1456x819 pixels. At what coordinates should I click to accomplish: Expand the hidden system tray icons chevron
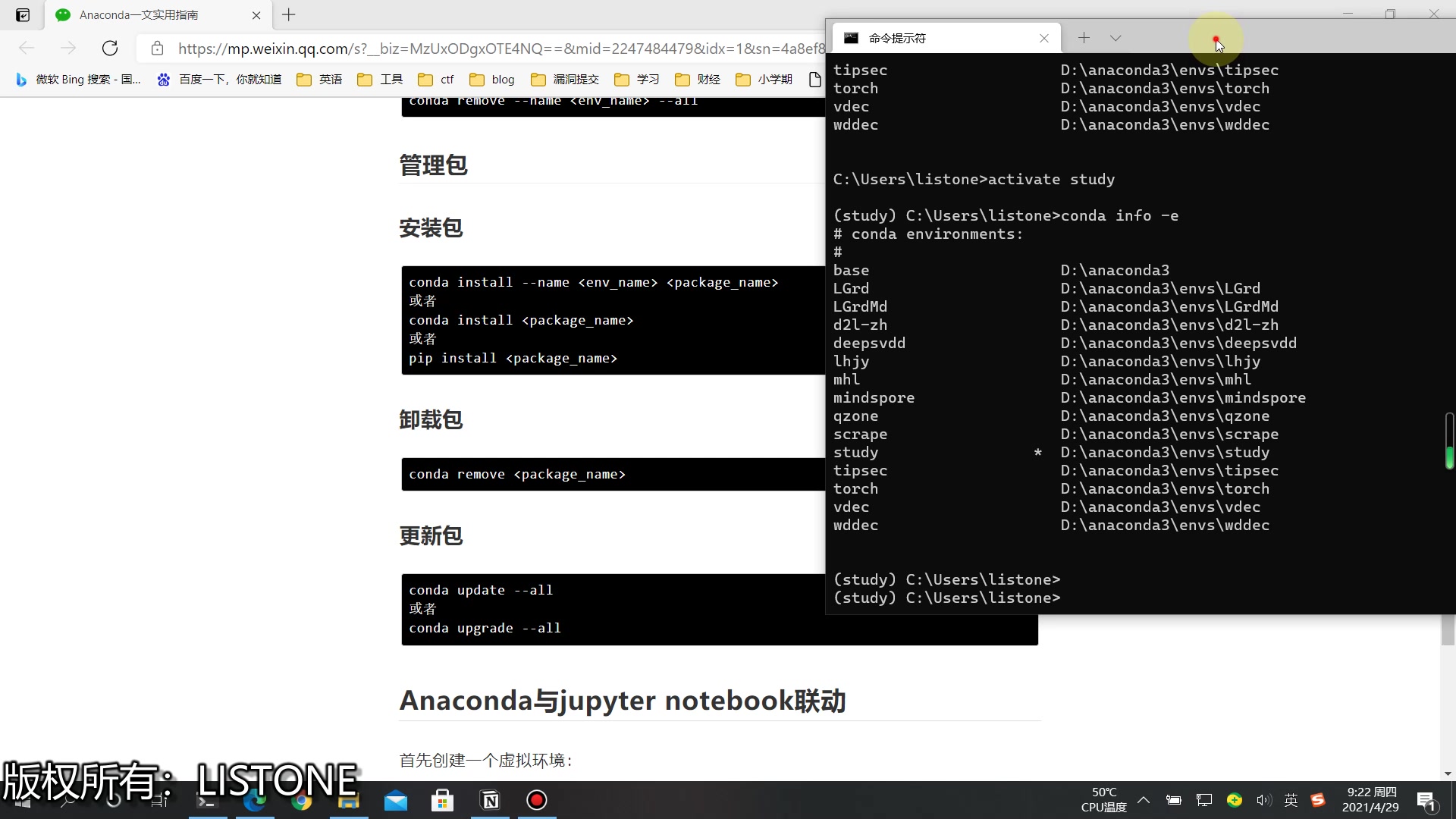(1144, 800)
